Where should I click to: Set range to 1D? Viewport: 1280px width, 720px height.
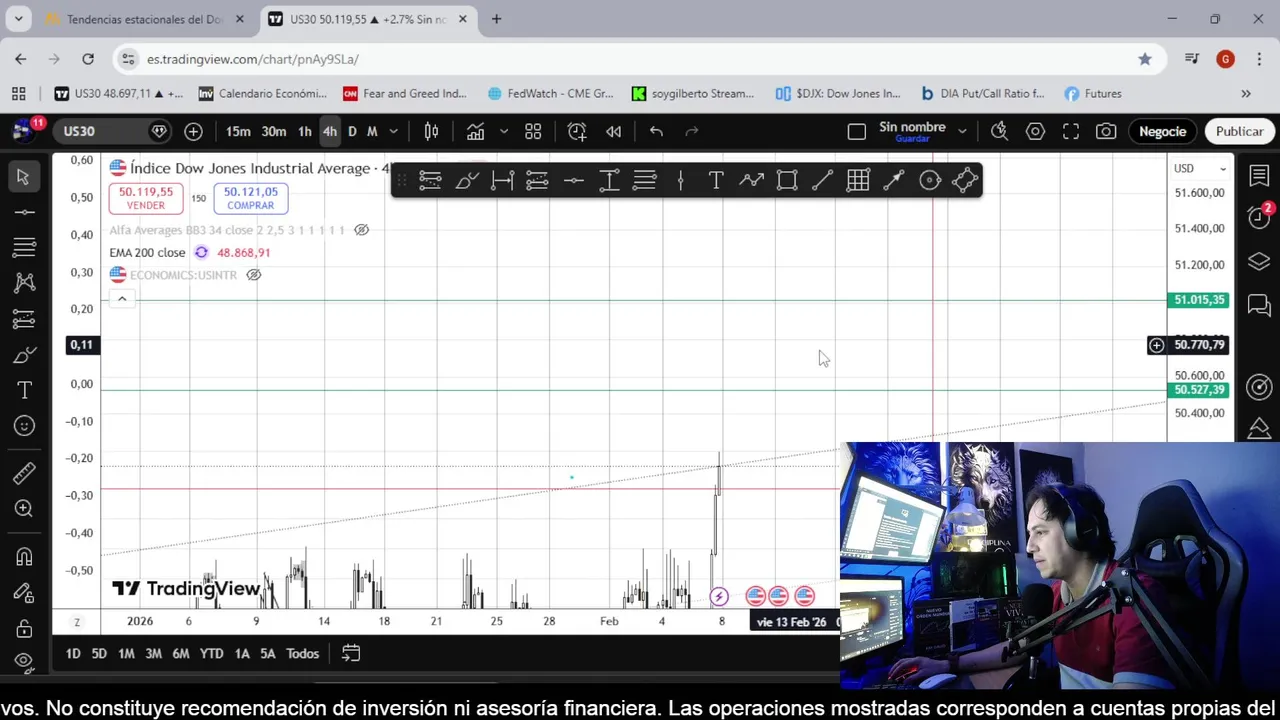tap(73, 654)
